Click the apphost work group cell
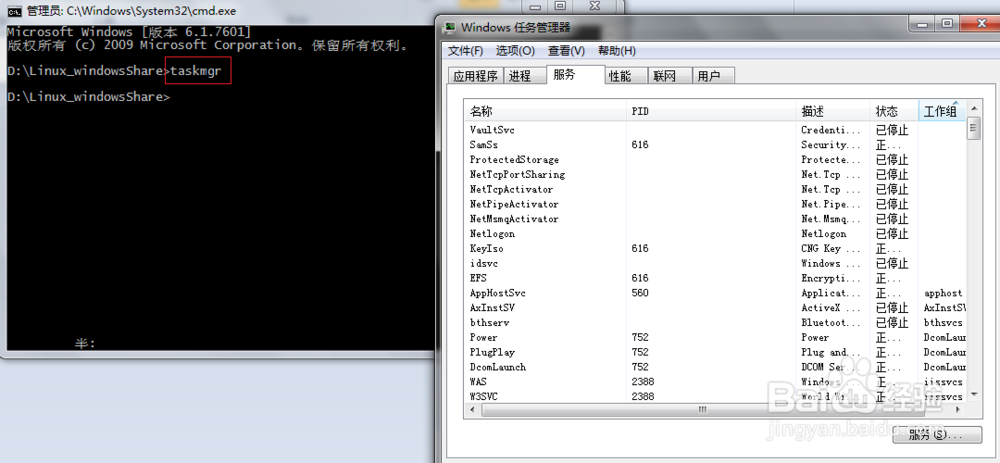The image size is (1000, 463). [x=943, y=293]
